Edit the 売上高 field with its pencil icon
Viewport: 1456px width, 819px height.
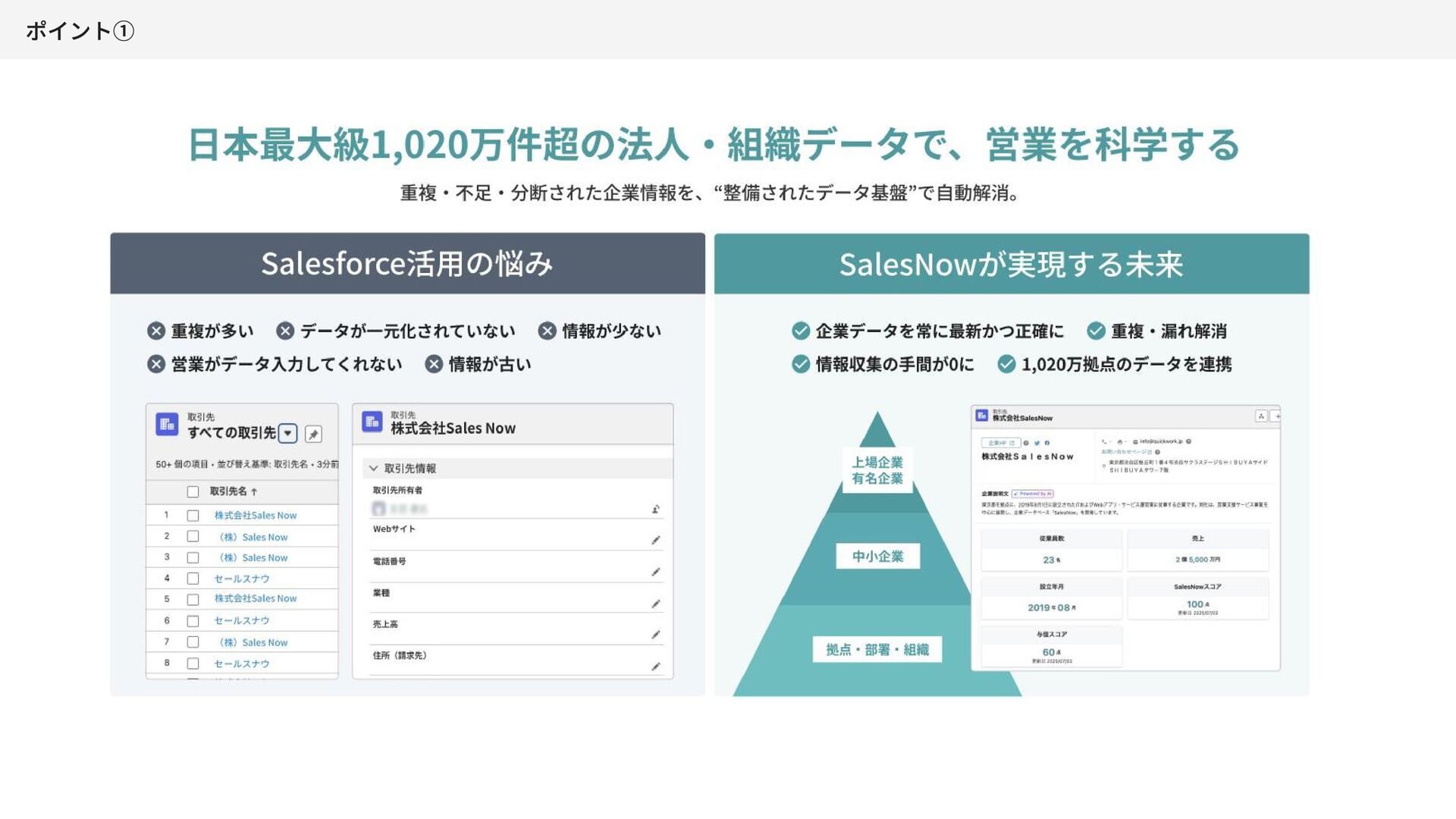point(655,635)
